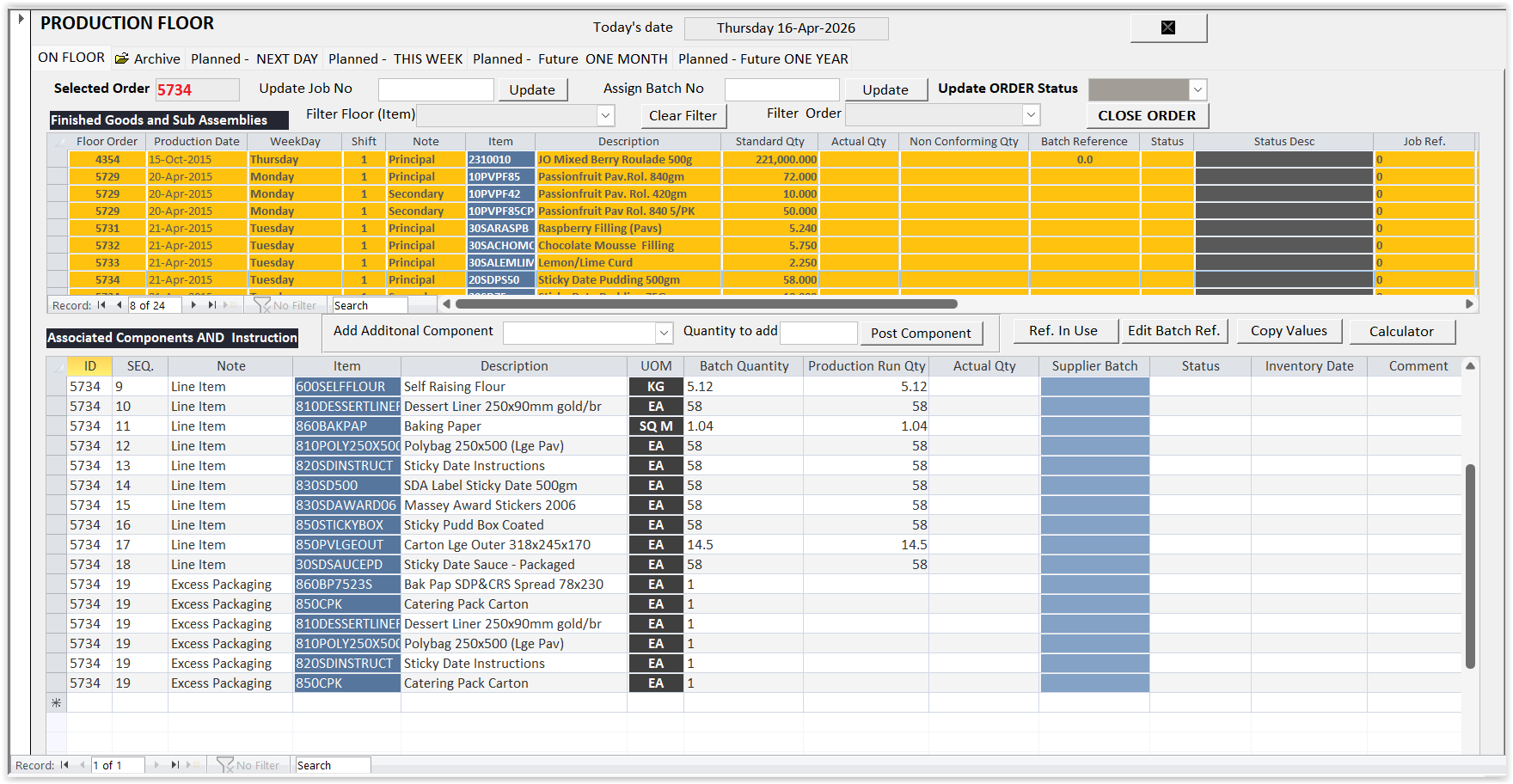Click the form record selector triangle at top-left

click(x=21, y=18)
